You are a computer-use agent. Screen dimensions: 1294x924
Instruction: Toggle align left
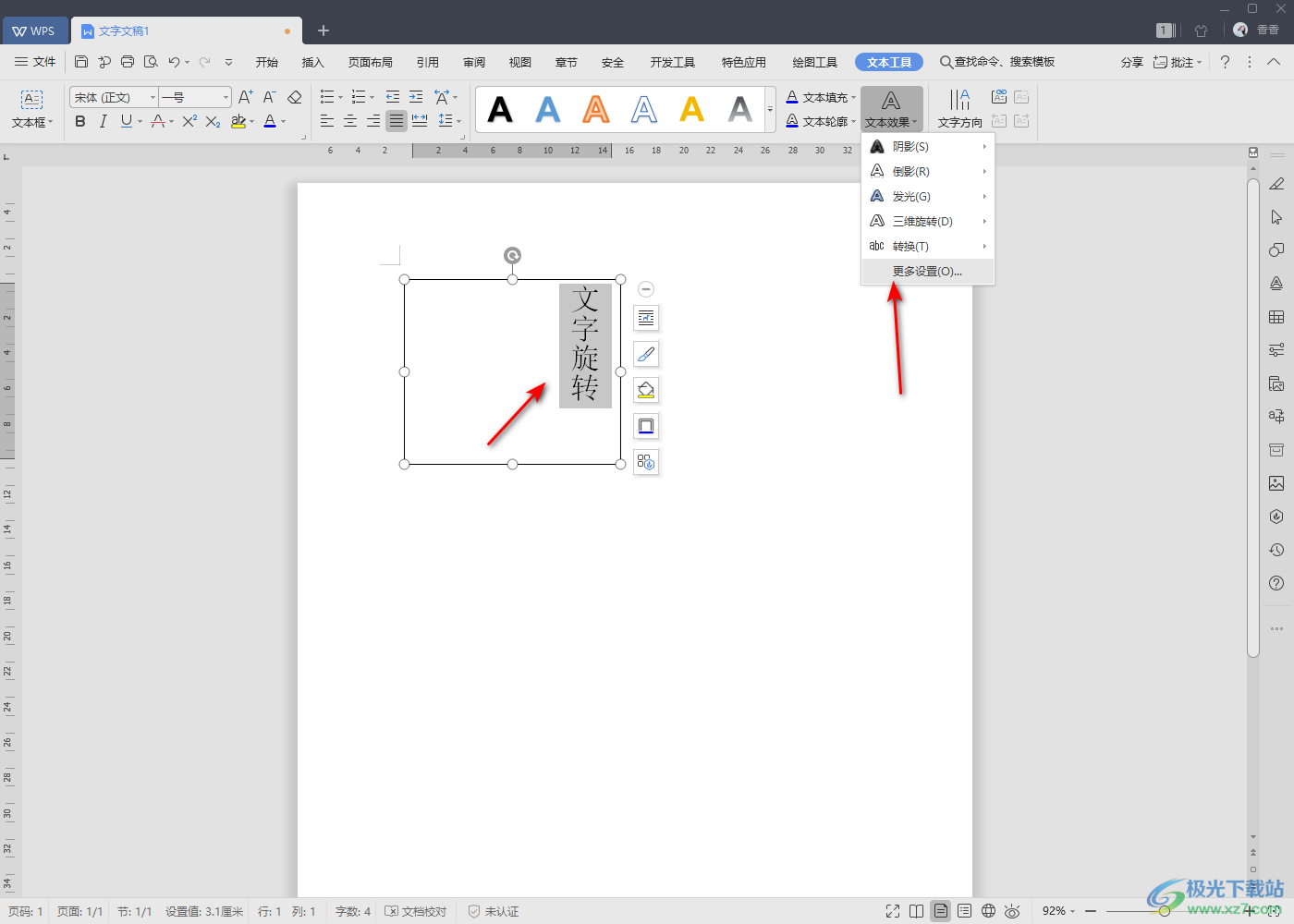click(327, 121)
